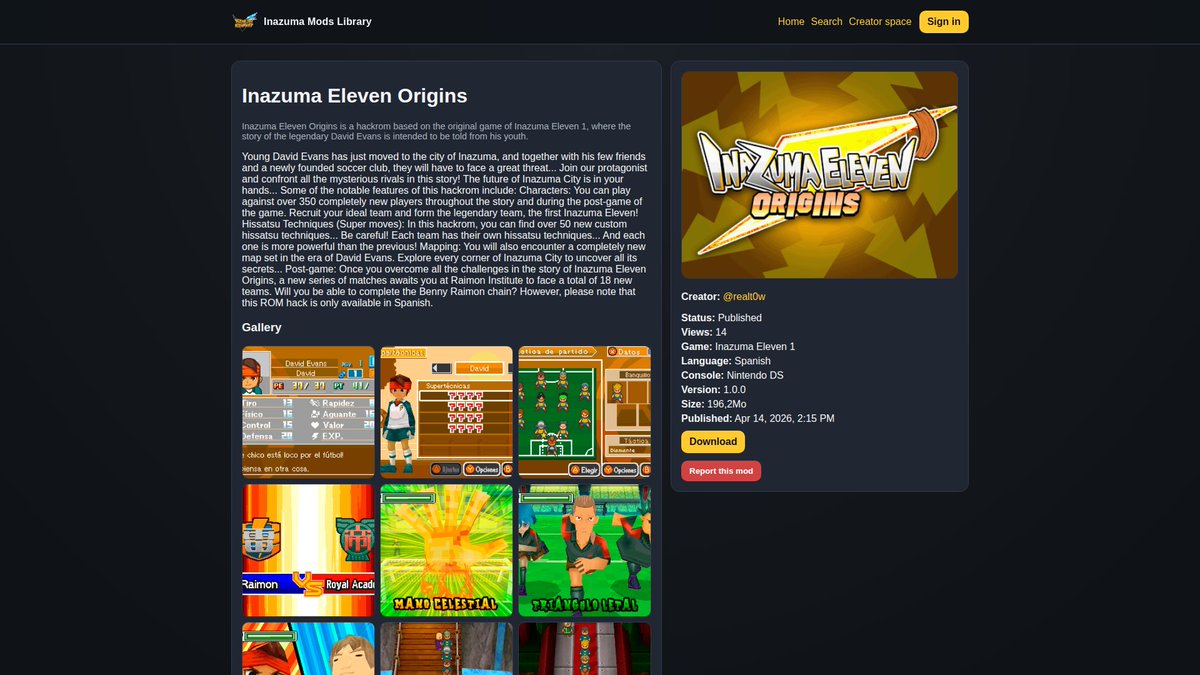Open the Search page
The height and width of the screenshot is (675, 1200).
click(x=827, y=21)
